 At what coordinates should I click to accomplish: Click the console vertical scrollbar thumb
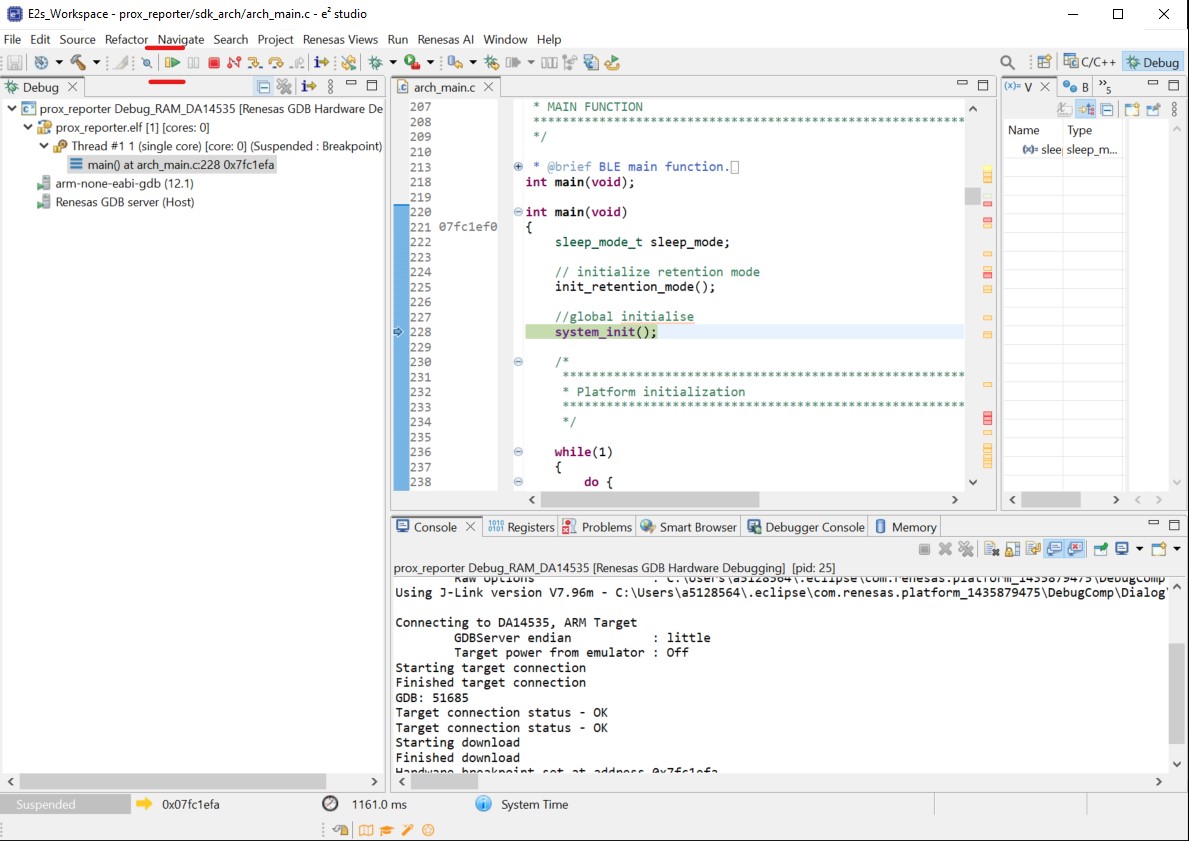1176,694
